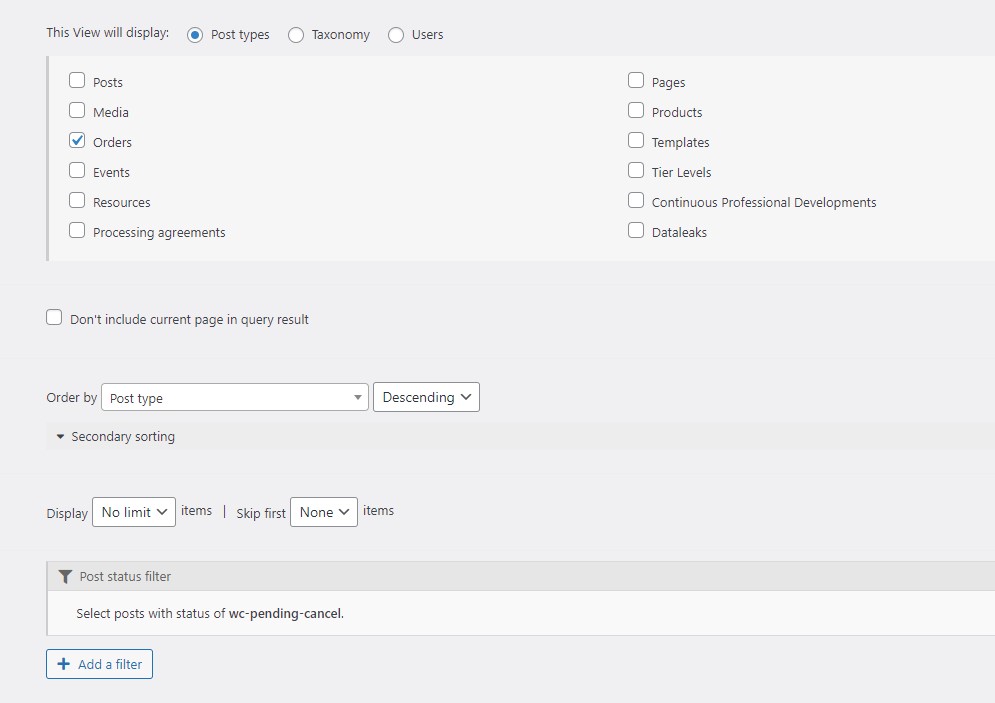Tick the Templates checkbox

(x=636, y=140)
